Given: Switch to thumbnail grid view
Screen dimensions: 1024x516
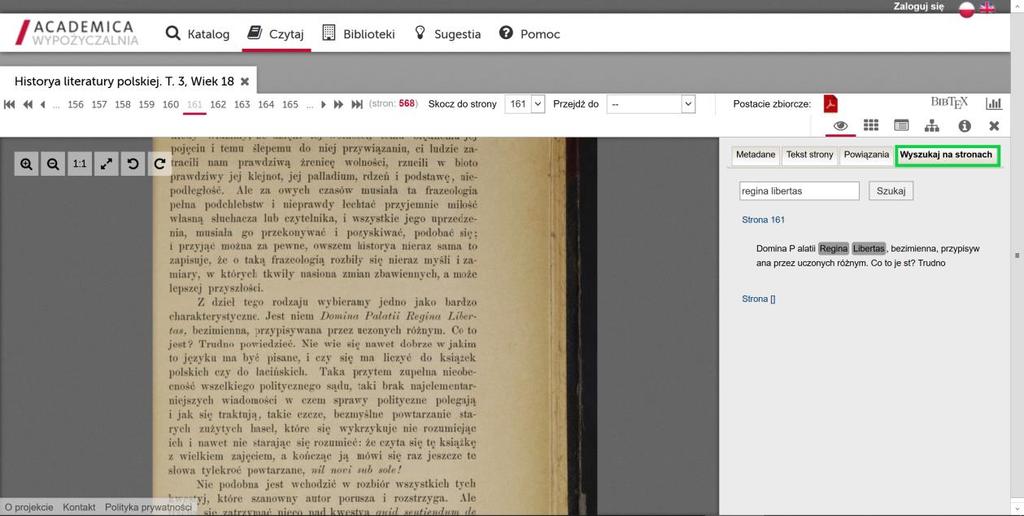Looking at the screenshot, I should [871, 125].
